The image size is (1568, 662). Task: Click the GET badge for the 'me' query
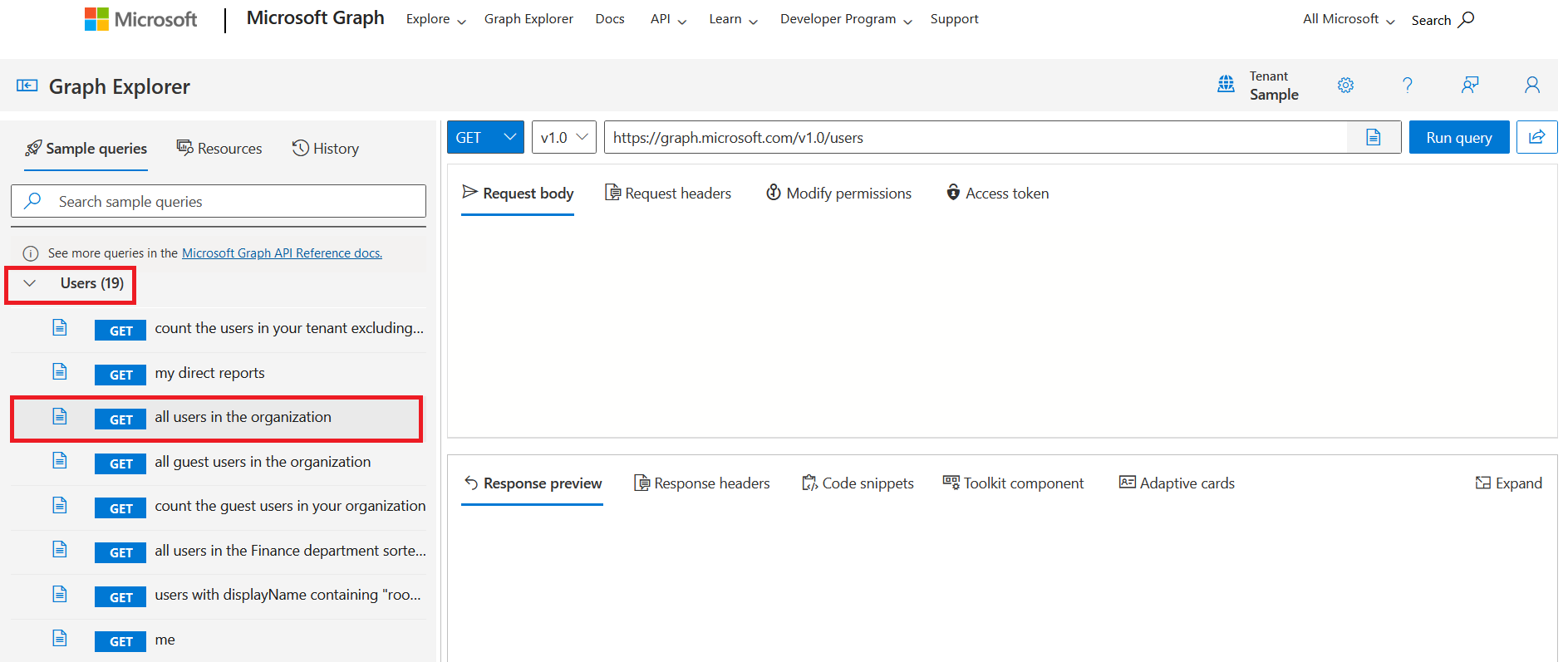tap(120, 641)
